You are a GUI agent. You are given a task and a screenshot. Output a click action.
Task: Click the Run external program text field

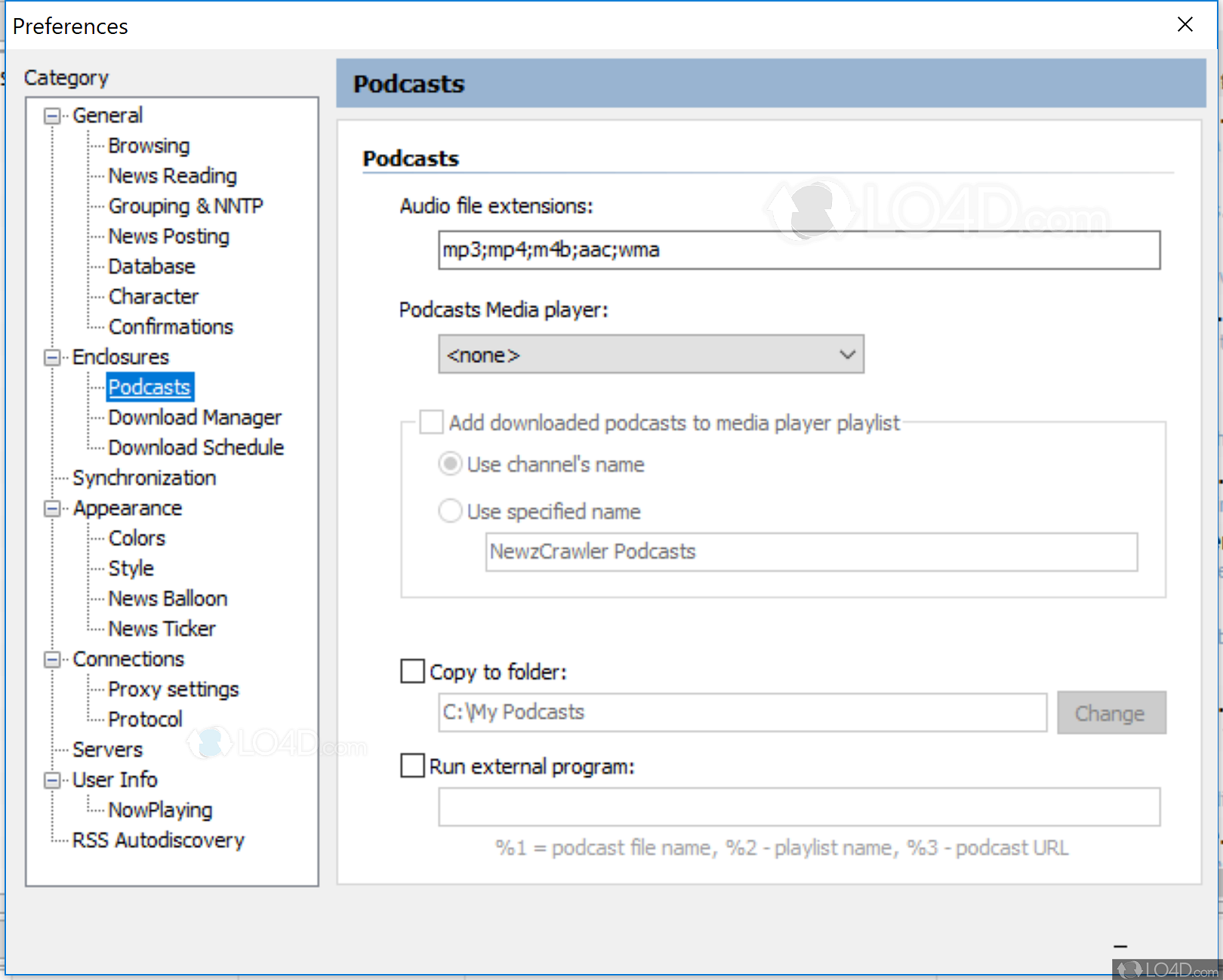coord(799,807)
